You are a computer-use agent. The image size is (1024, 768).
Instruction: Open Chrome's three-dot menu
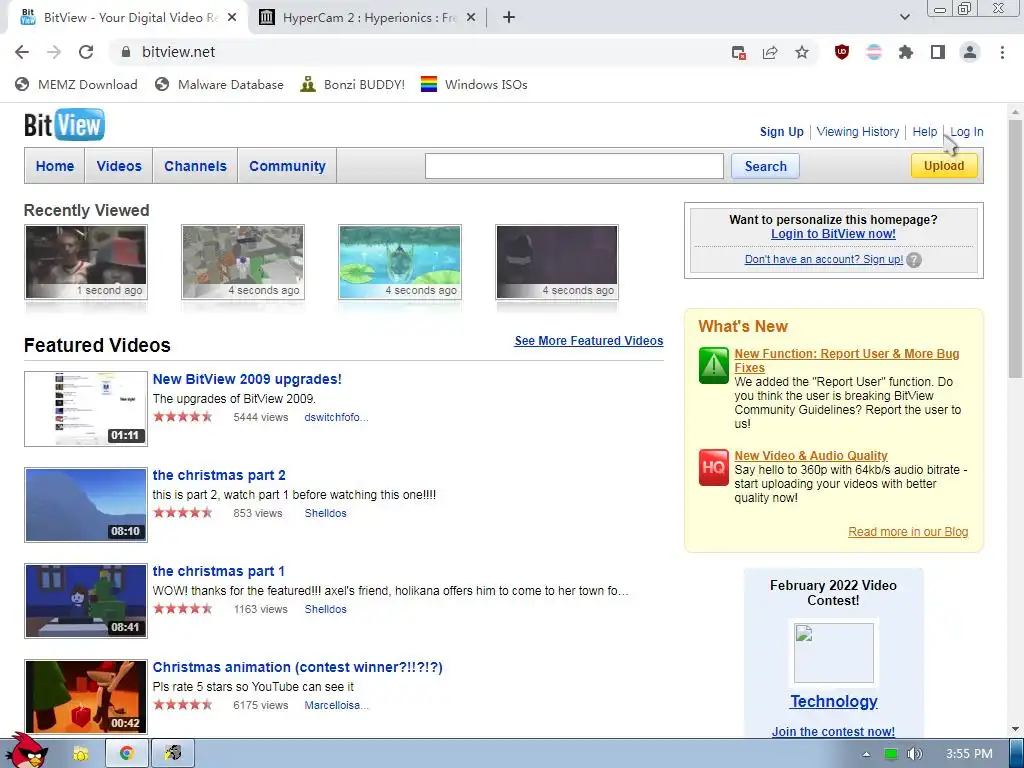point(1002,52)
